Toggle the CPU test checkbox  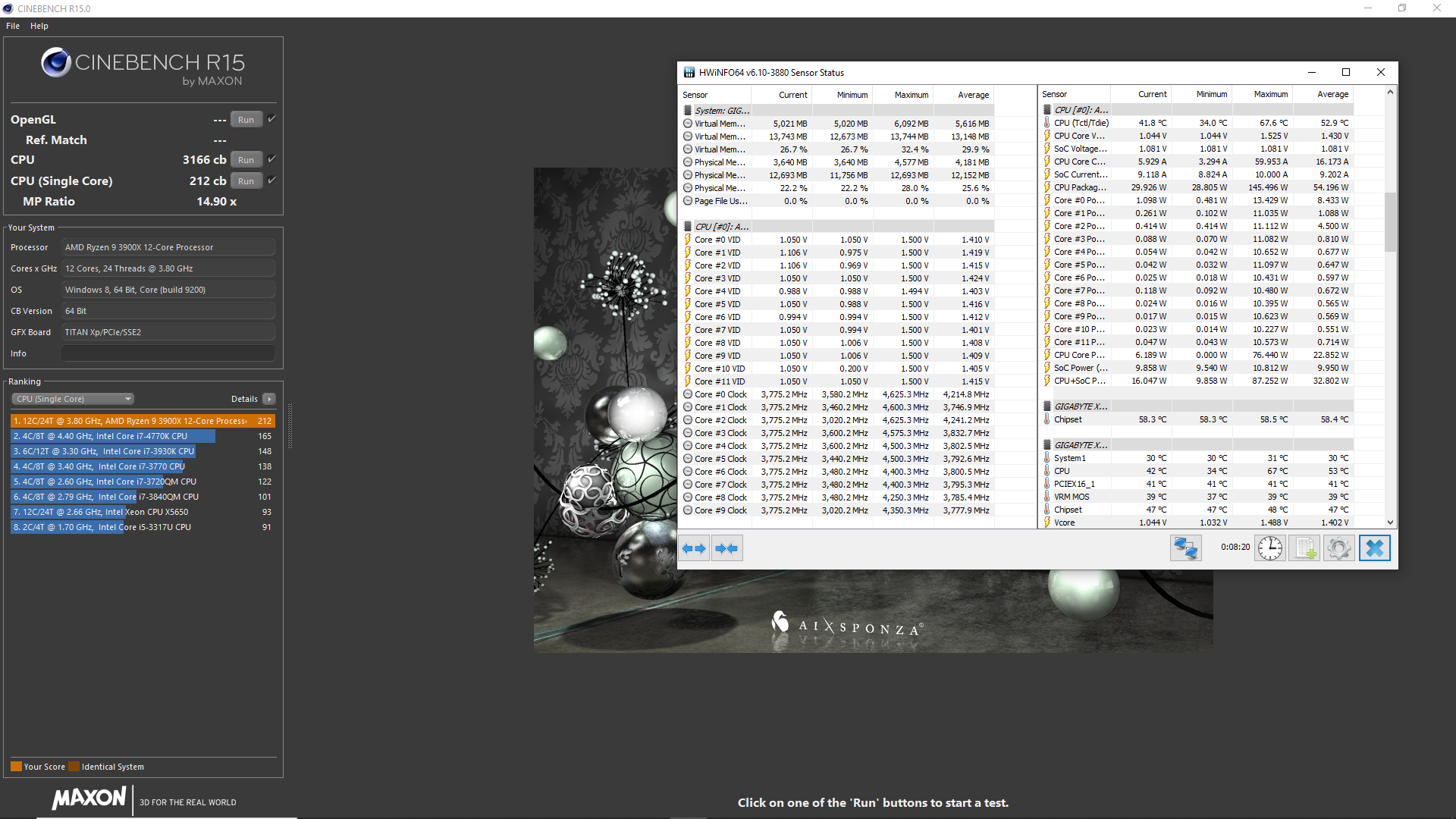[x=271, y=159]
